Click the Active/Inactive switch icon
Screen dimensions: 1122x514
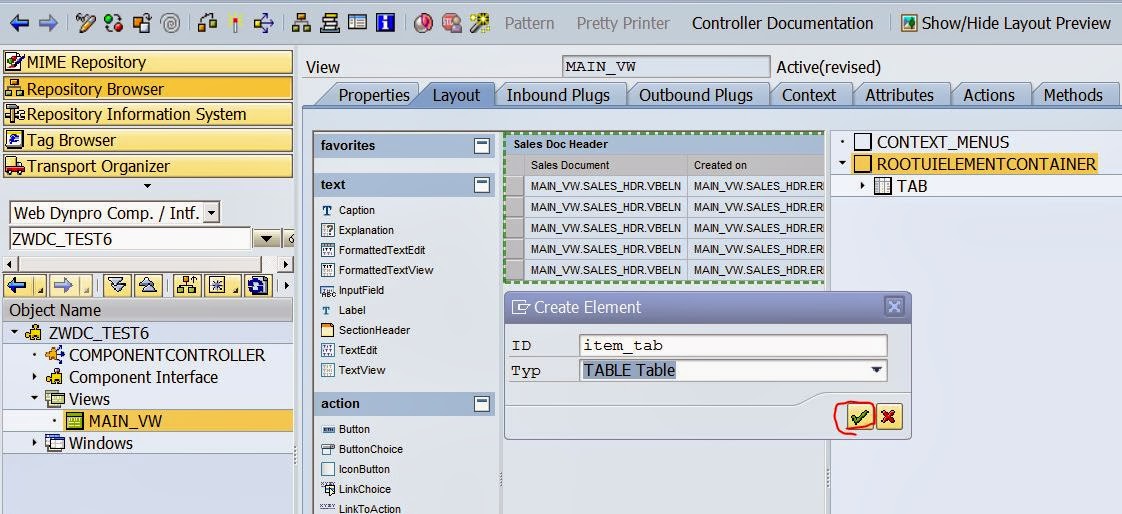click(113, 24)
